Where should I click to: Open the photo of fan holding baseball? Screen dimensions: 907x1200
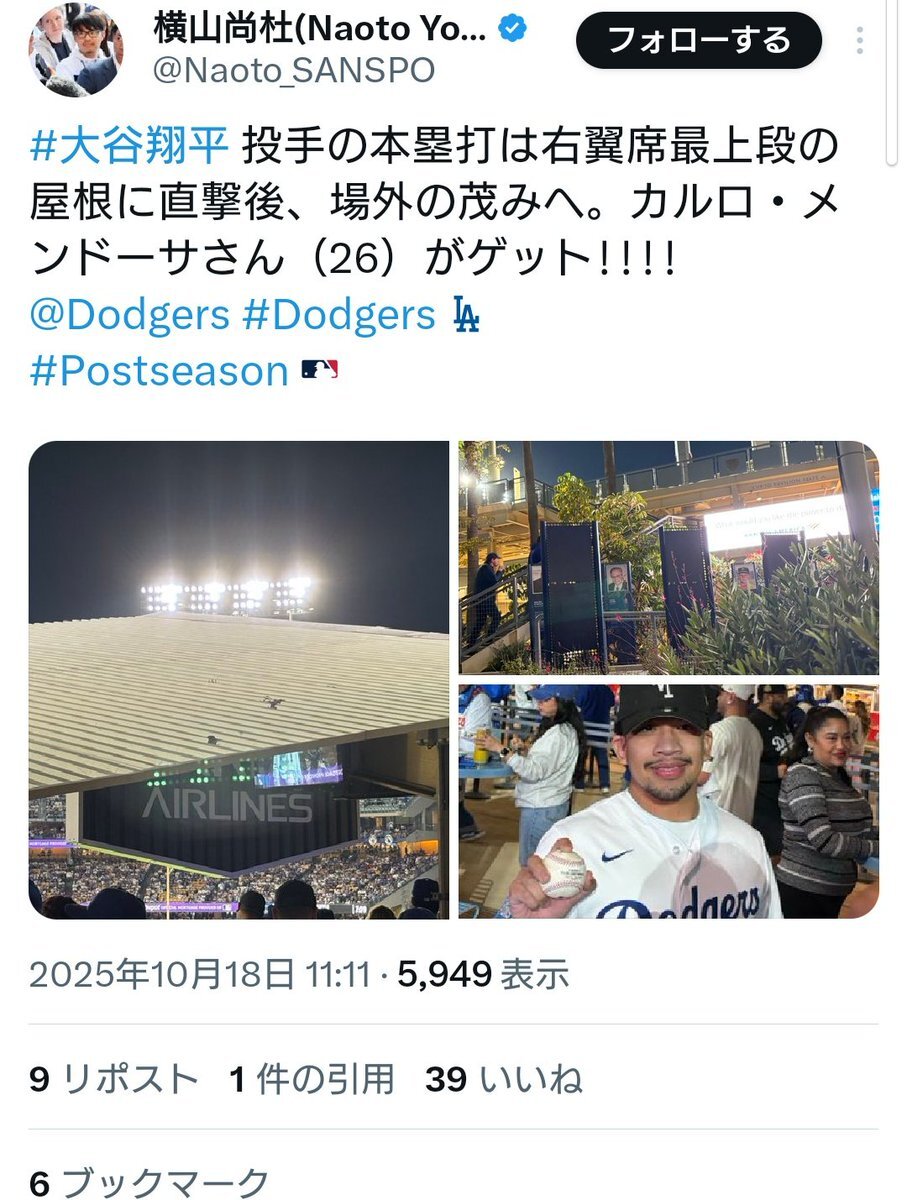coord(669,802)
